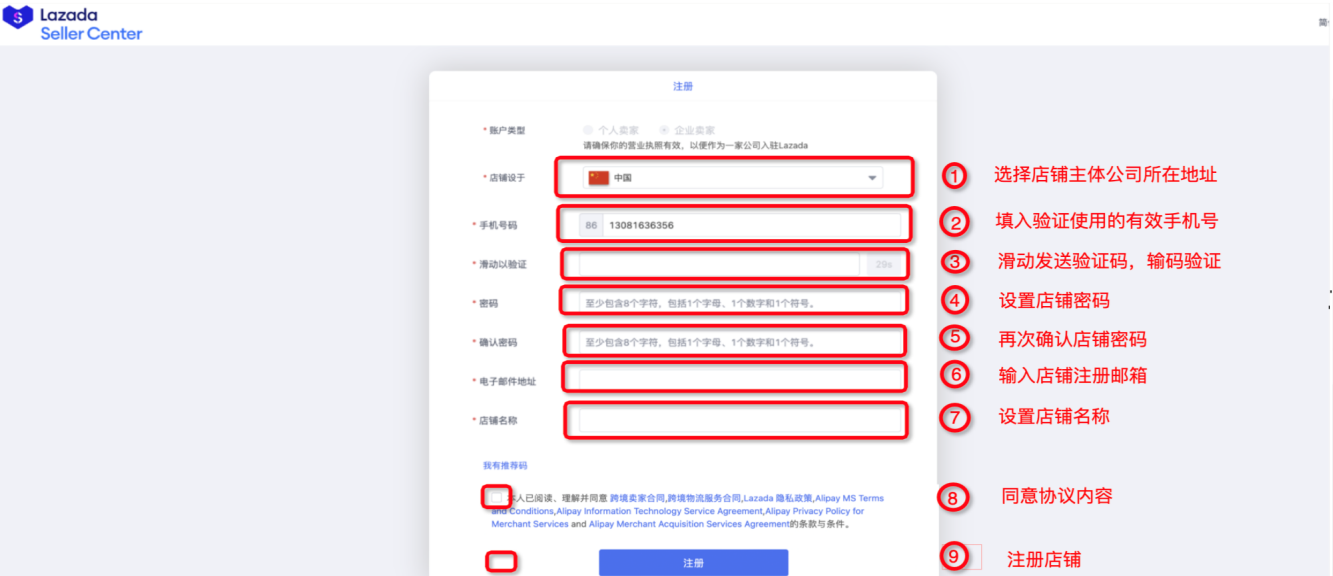Tick the agreement terms checkbox
1333x576 pixels.
497,497
